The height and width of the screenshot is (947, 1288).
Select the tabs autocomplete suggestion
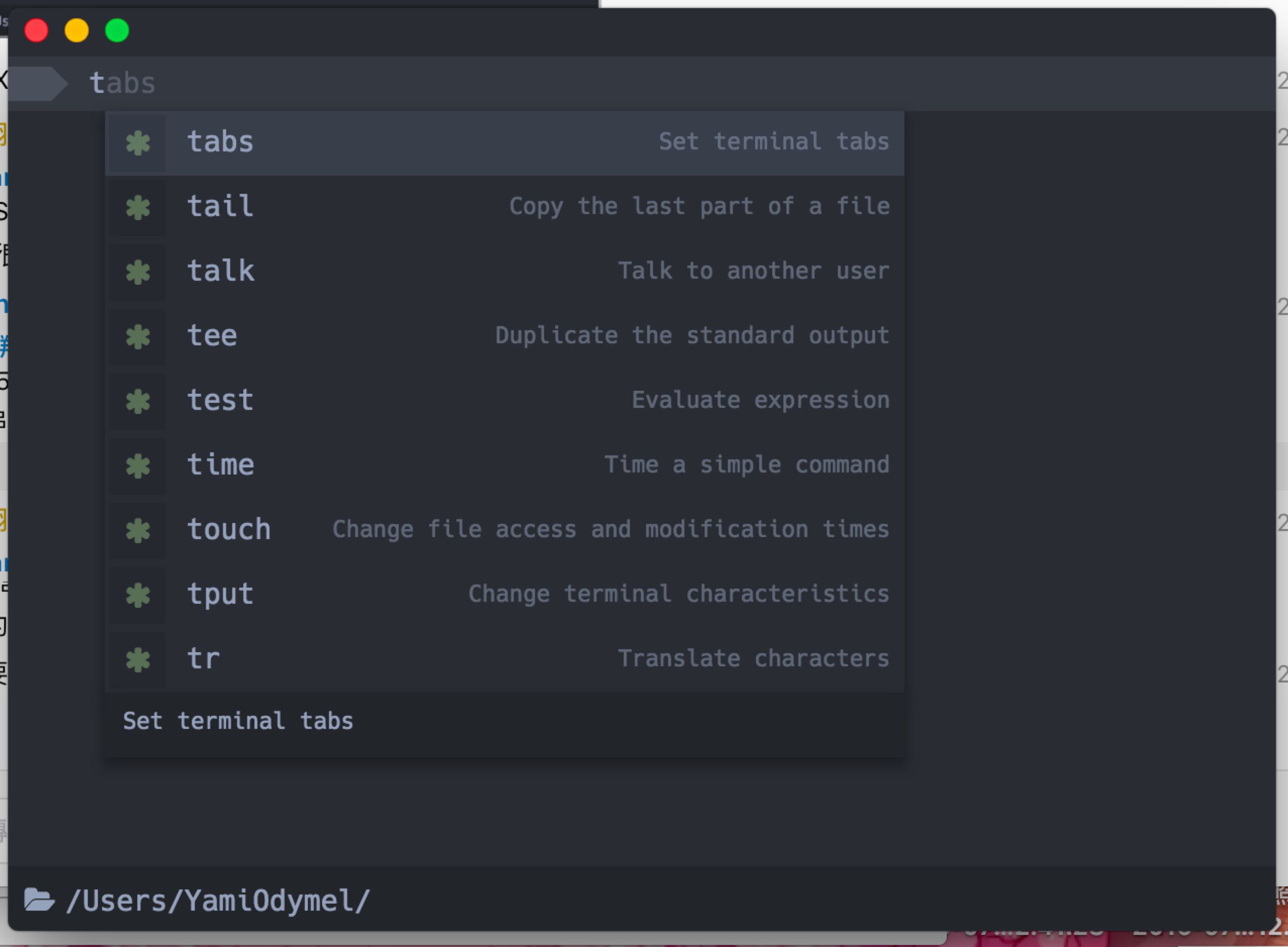point(220,142)
